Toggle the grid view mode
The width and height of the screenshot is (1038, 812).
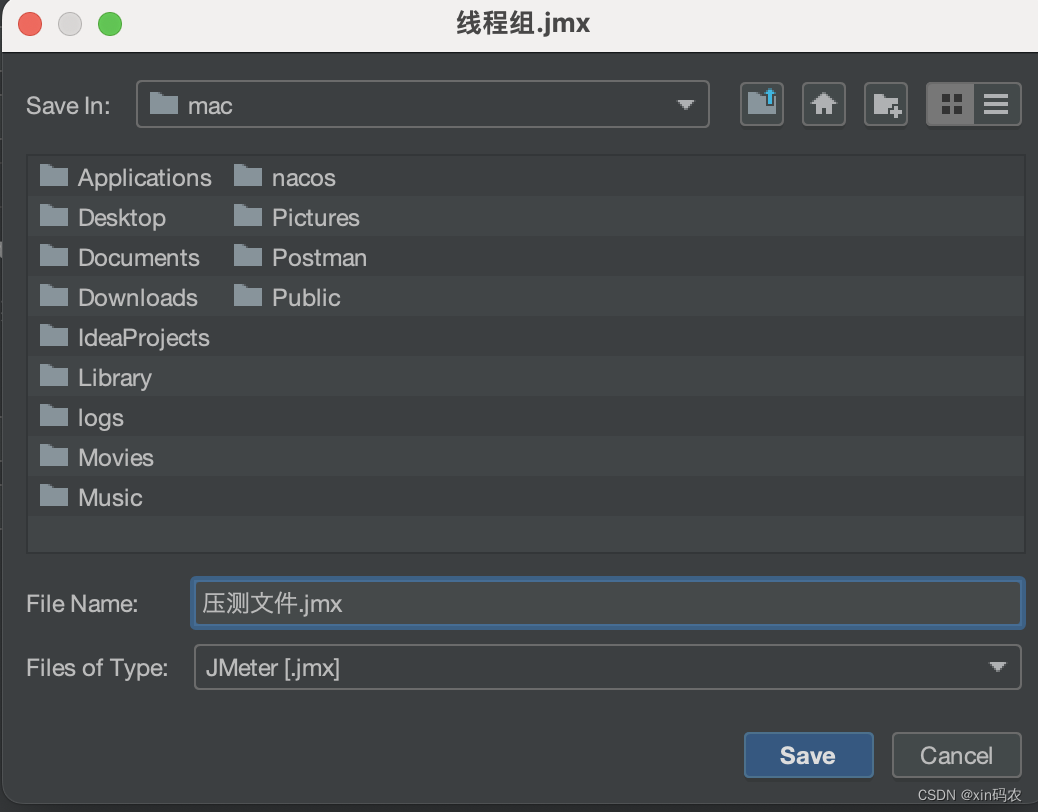click(950, 104)
